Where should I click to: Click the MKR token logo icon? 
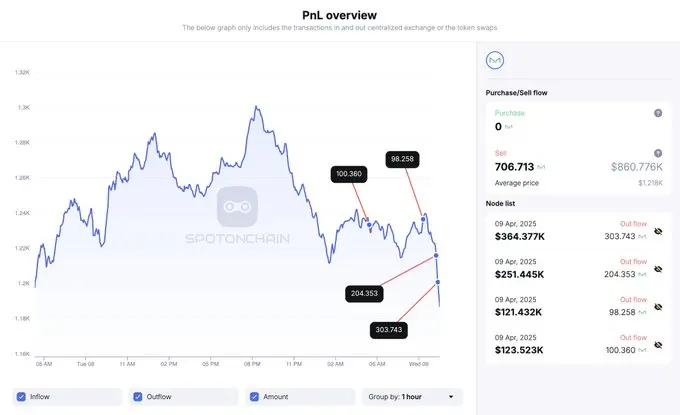tap(495, 61)
